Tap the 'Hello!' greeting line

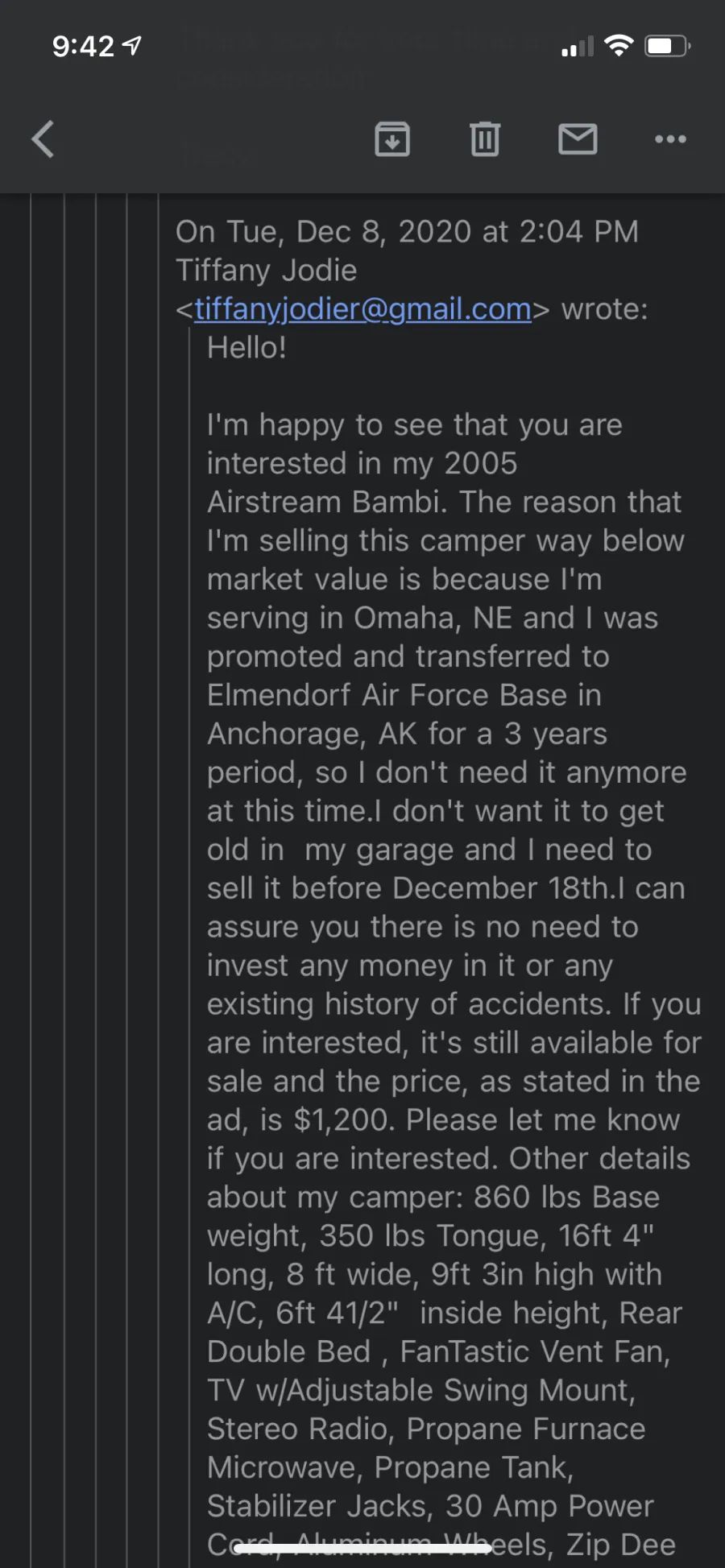pyautogui.click(x=246, y=348)
